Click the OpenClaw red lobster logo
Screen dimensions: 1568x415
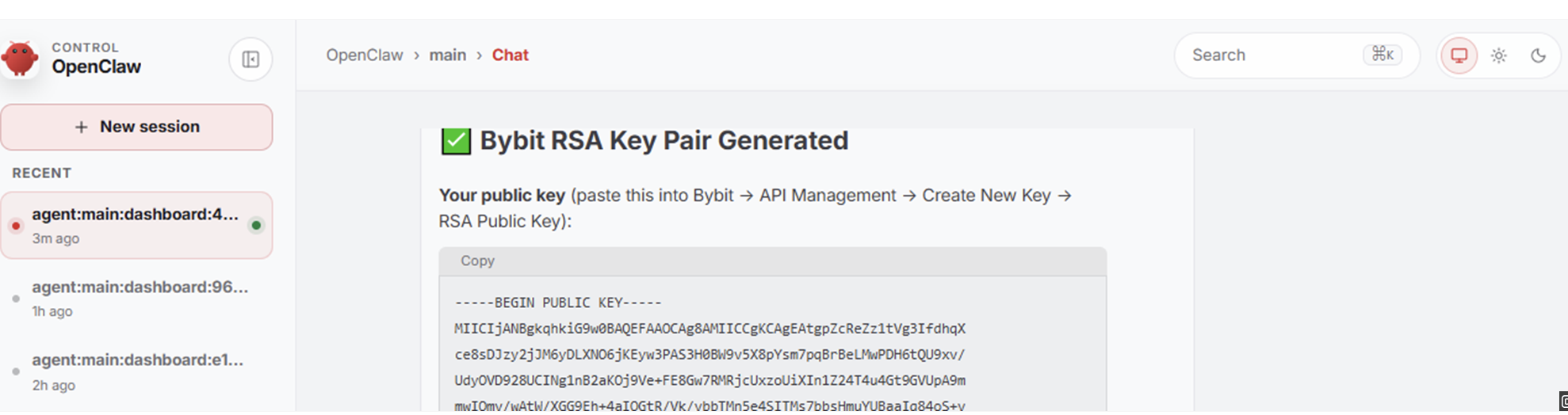[x=20, y=59]
